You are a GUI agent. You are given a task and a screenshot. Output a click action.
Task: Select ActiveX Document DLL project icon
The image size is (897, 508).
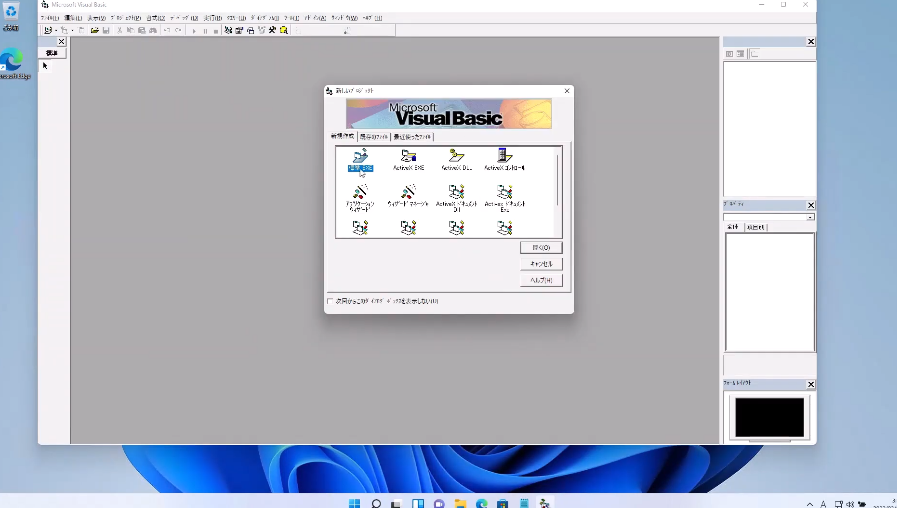[x=457, y=197]
